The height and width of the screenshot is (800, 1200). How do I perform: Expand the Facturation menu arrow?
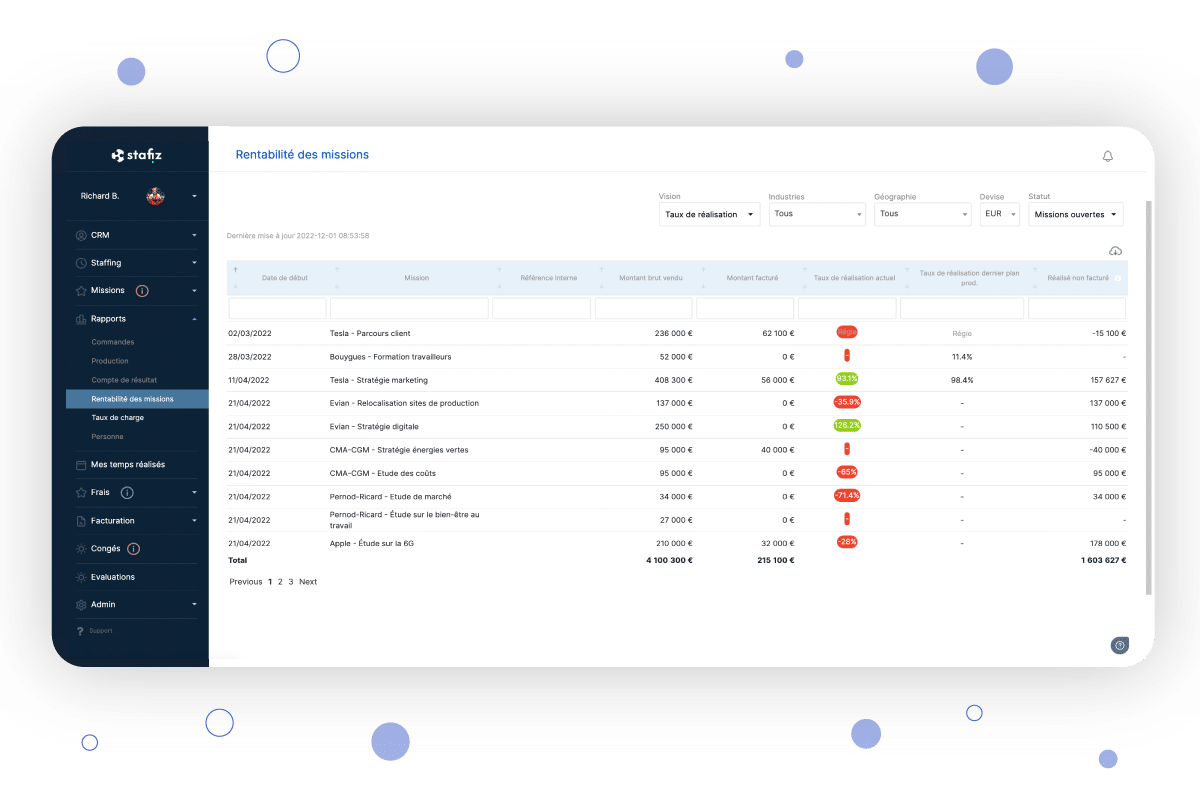[195, 521]
